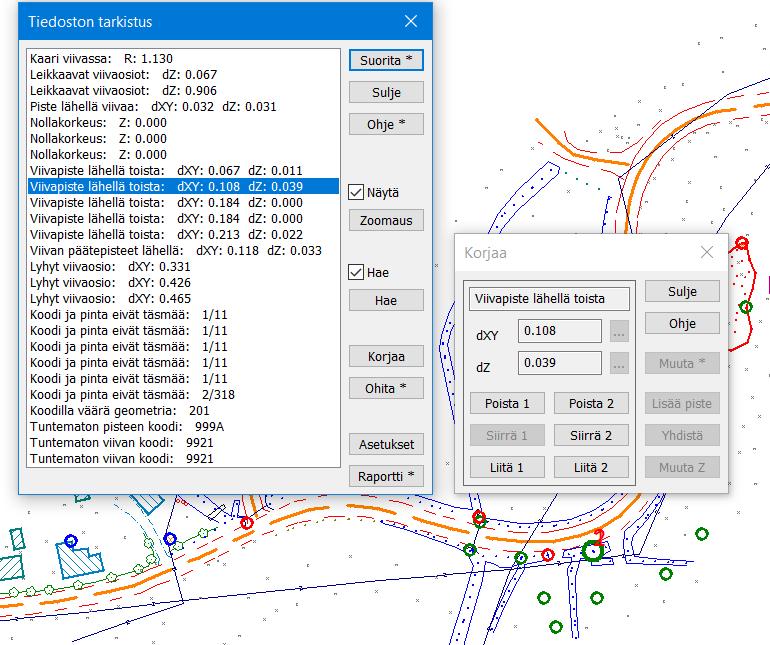Click Sulje in the Korjaa dialog
770x645 pixels.
pyautogui.click(x=682, y=291)
